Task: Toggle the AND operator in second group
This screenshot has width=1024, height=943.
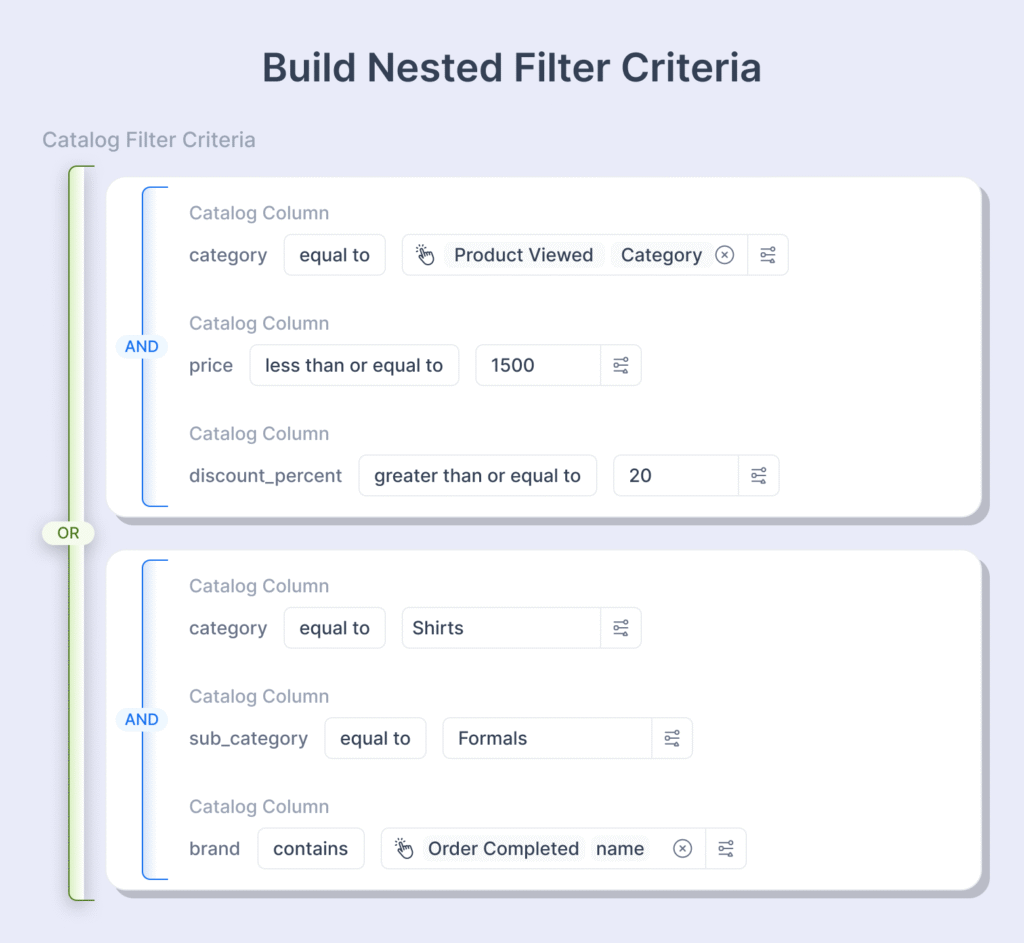Action: click(142, 719)
